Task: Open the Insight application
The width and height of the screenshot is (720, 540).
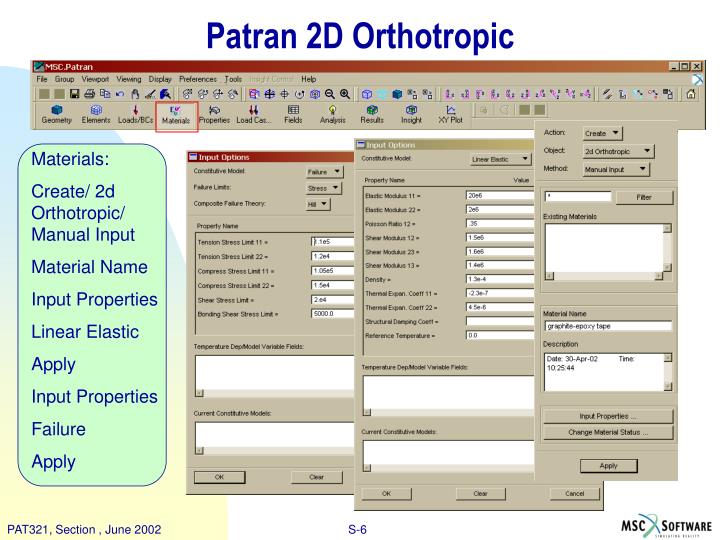Action: click(x=411, y=114)
